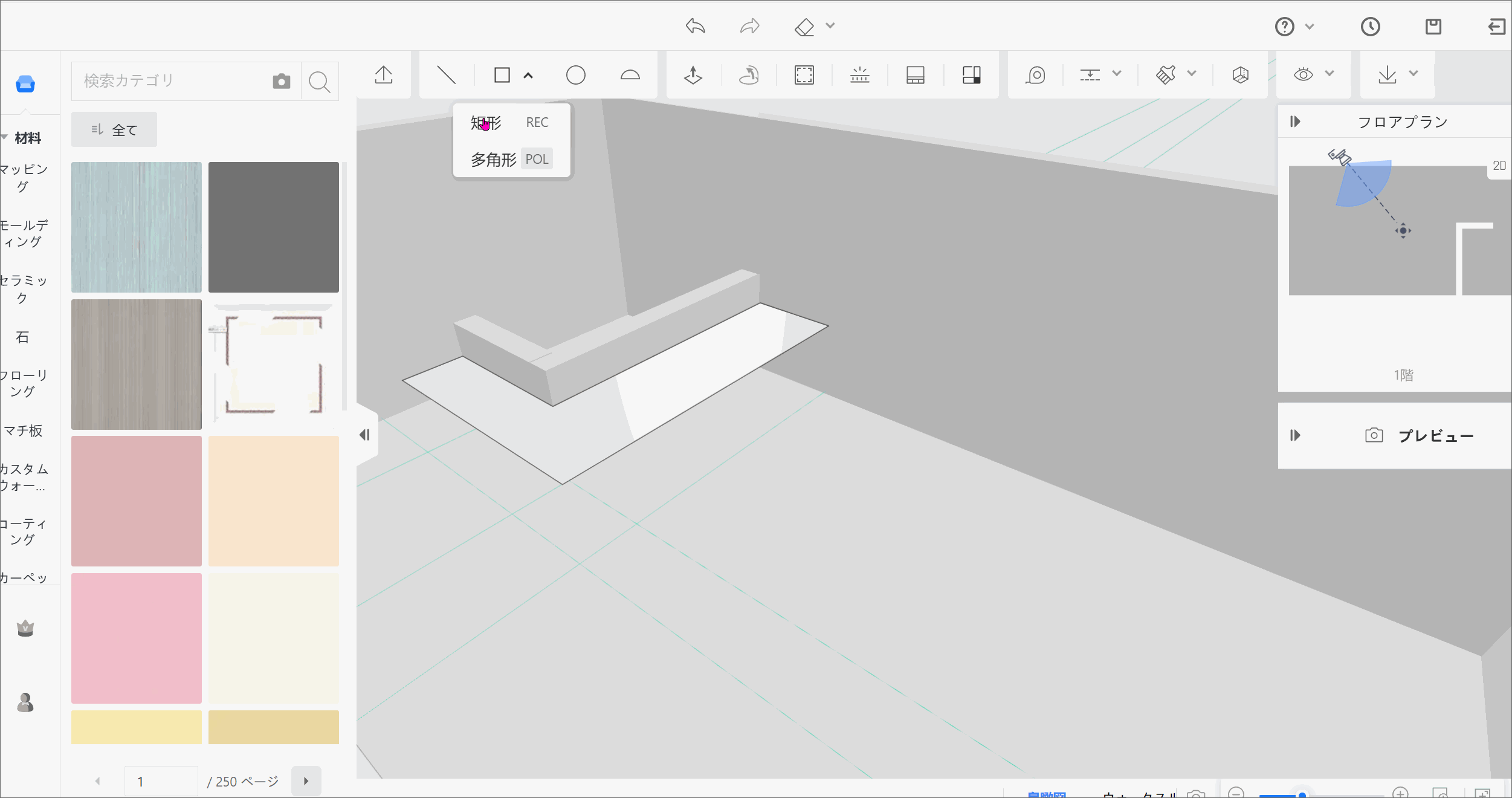Select the sweep follow-path tool
The image size is (1512, 798).
(x=749, y=75)
